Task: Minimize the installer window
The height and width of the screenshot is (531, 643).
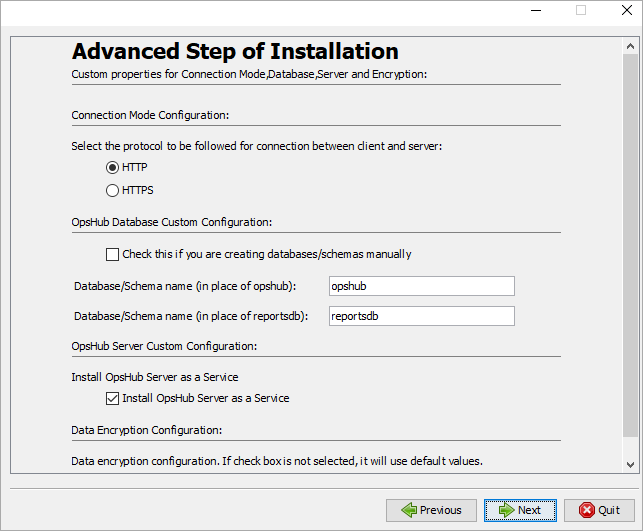Action: coord(535,10)
